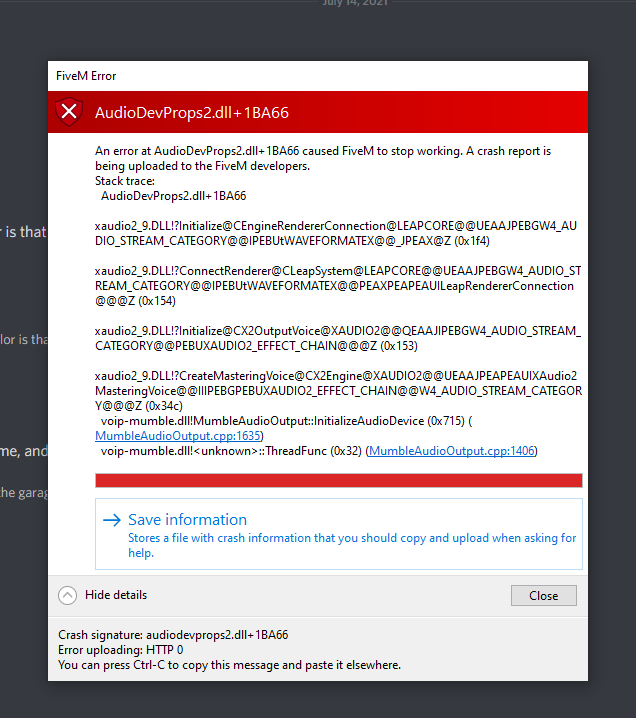This screenshot has height=718, width=636.
Task: Click the red shield error icon
Action: (x=69, y=112)
